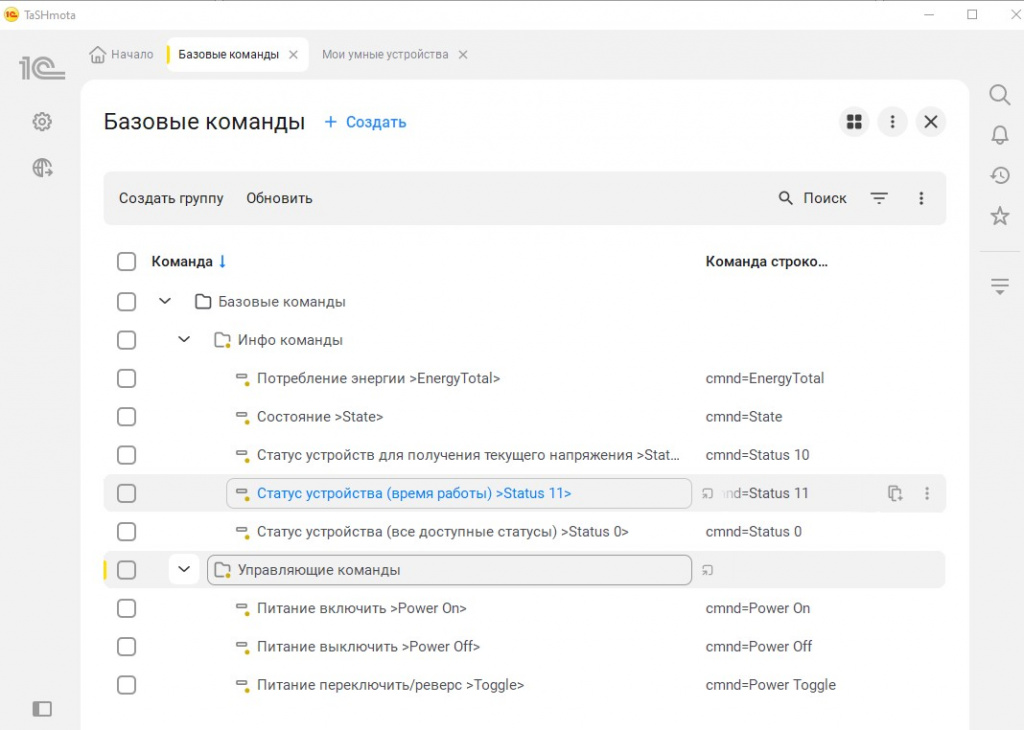1024x730 pixels.
Task: Open list filter settings icon near Поиск
Action: pyautogui.click(x=879, y=198)
